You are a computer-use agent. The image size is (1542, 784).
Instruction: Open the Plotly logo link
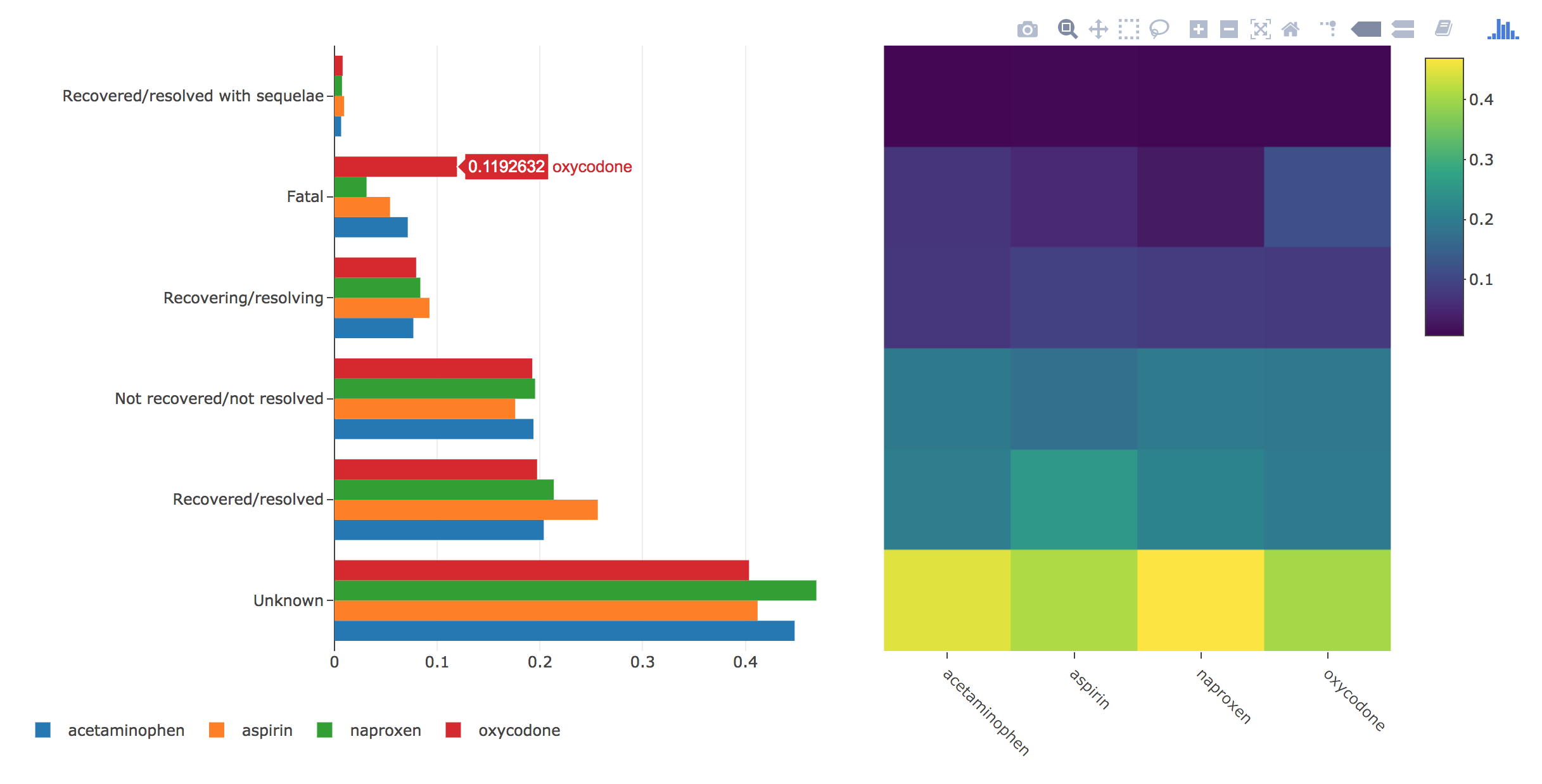tap(1503, 29)
